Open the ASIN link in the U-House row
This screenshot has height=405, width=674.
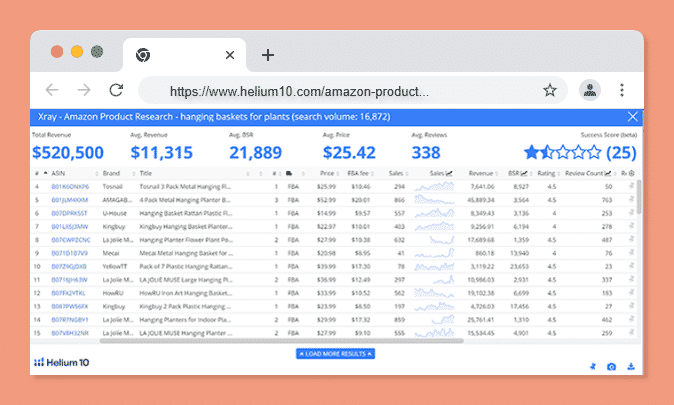pos(69,213)
